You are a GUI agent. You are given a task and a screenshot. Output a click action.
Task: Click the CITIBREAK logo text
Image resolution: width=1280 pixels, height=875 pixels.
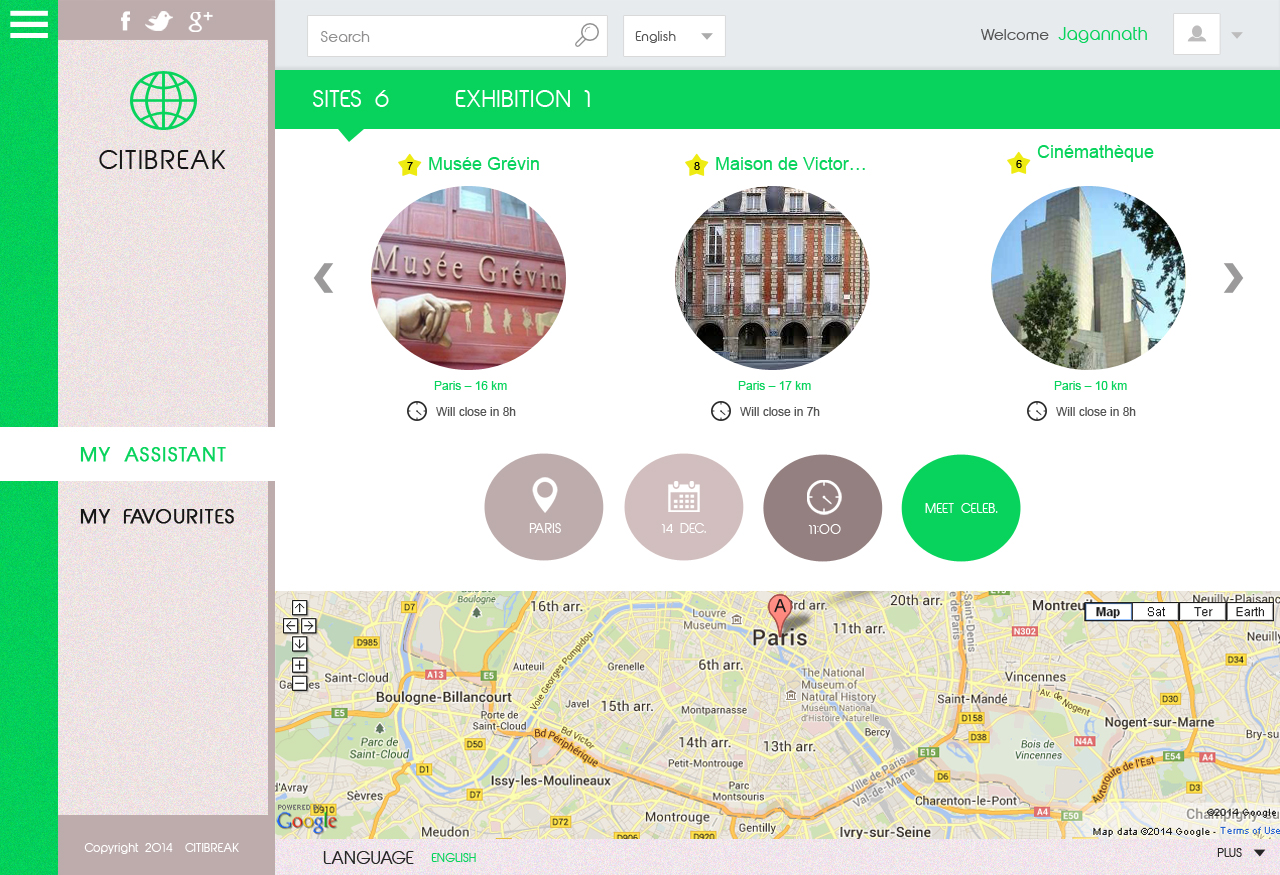pos(162,159)
